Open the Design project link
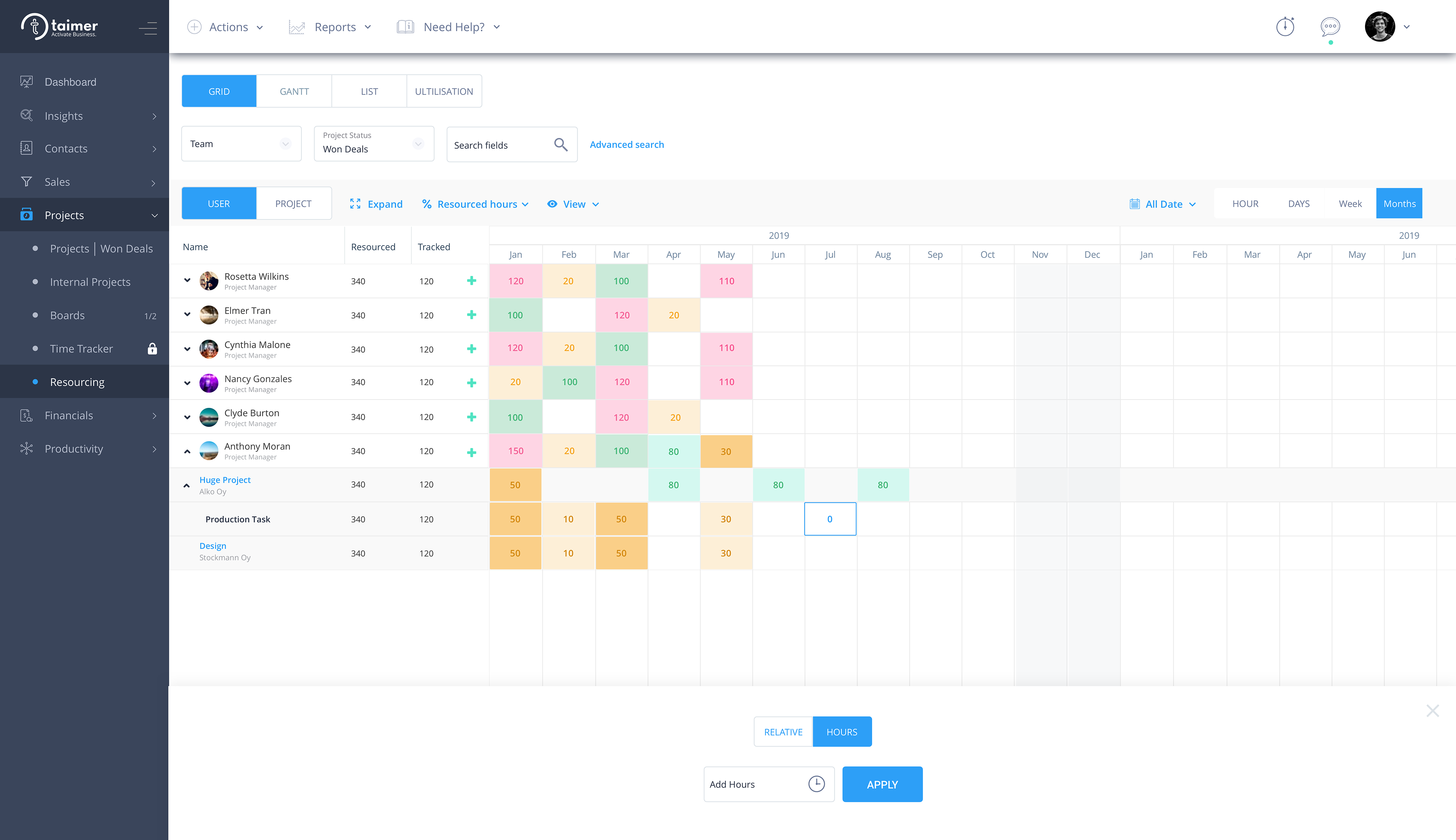This screenshot has width=1456, height=840. pyautogui.click(x=212, y=545)
